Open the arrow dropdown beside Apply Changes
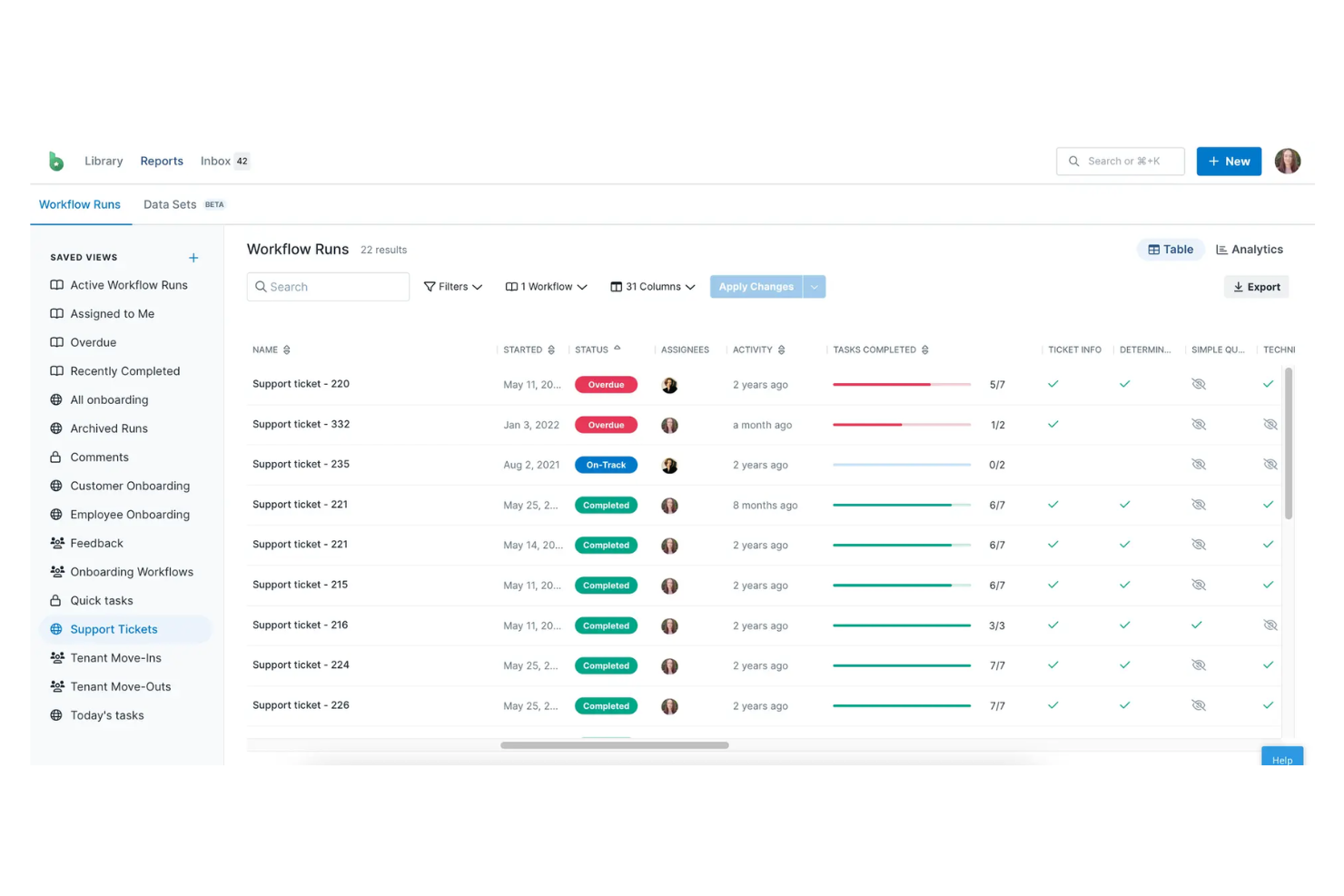 (x=815, y=287)
